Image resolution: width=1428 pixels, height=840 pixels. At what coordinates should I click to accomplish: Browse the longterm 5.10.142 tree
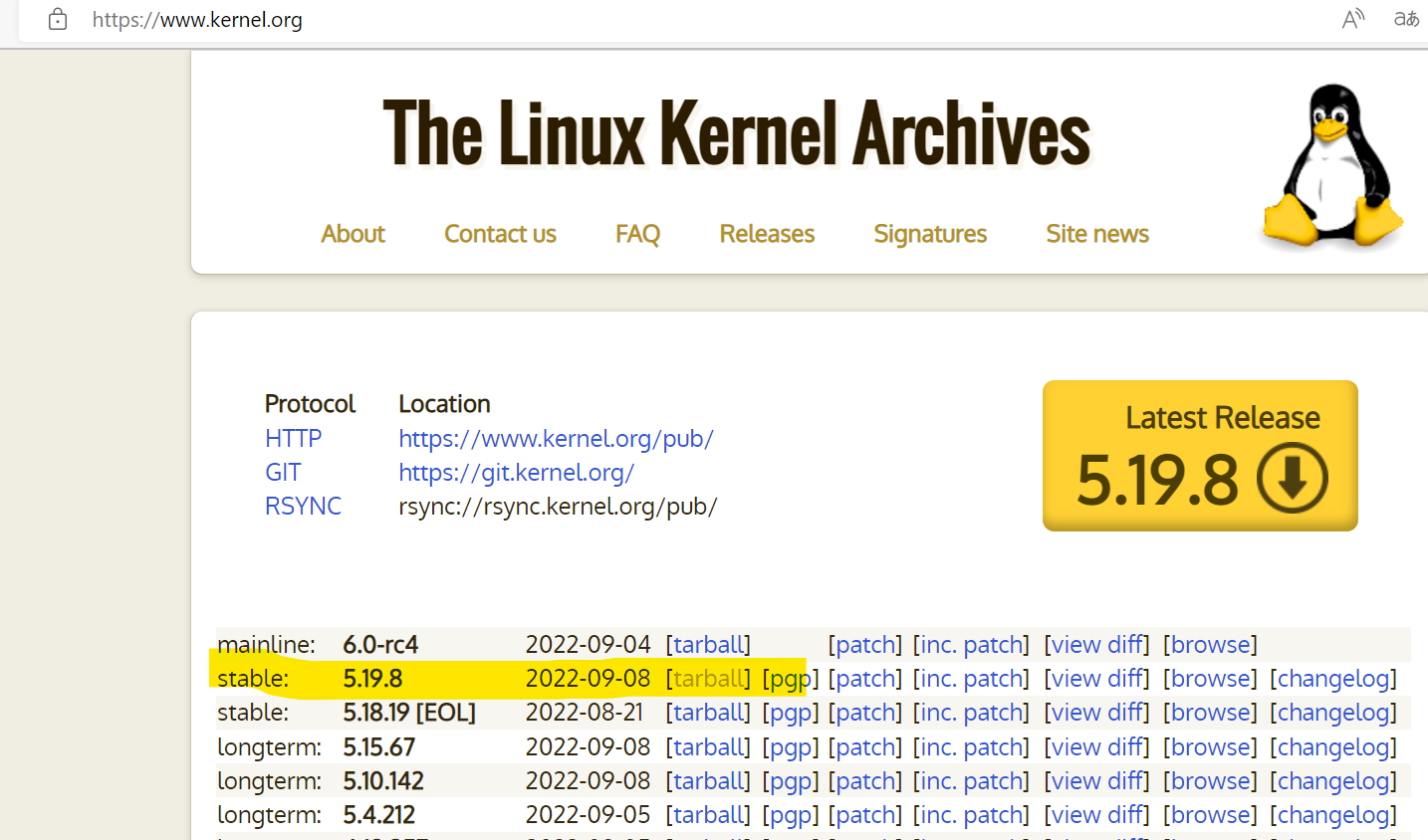tap(1210, 781)
